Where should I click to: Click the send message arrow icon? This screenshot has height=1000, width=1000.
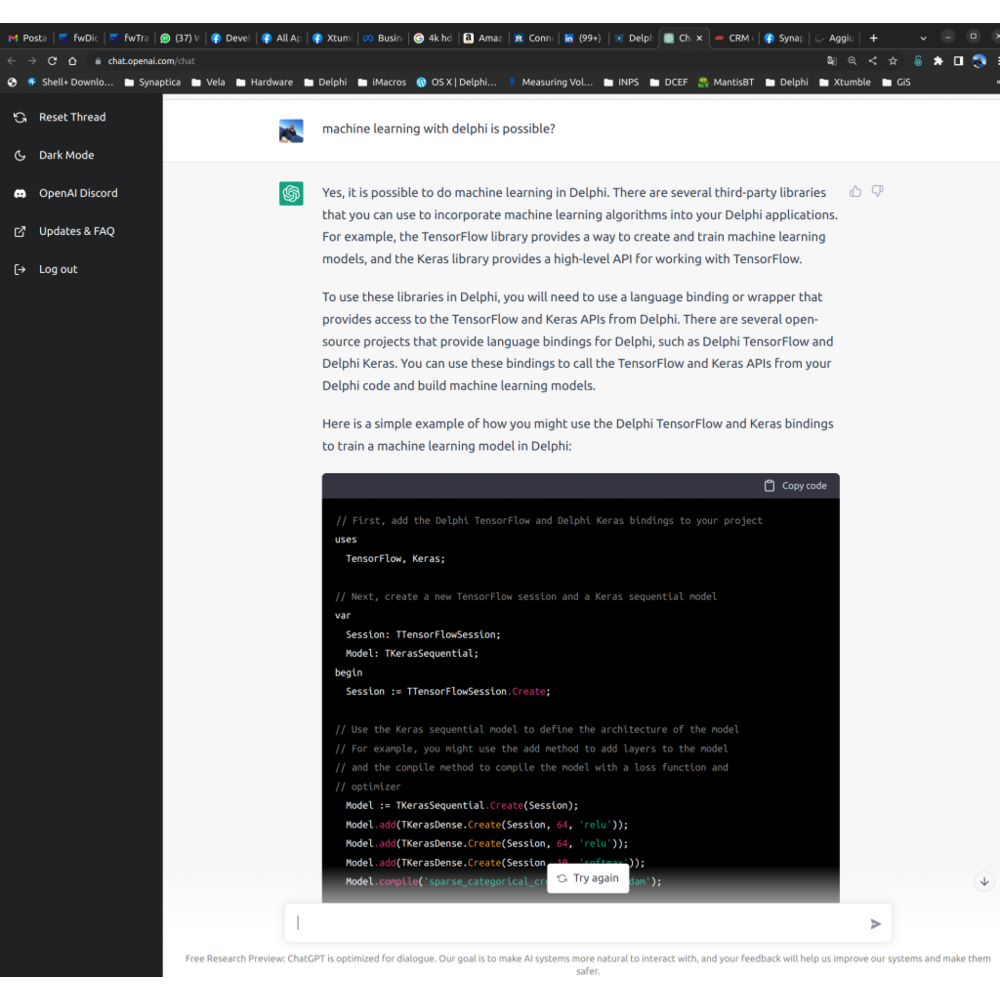[x=875, y=924]
